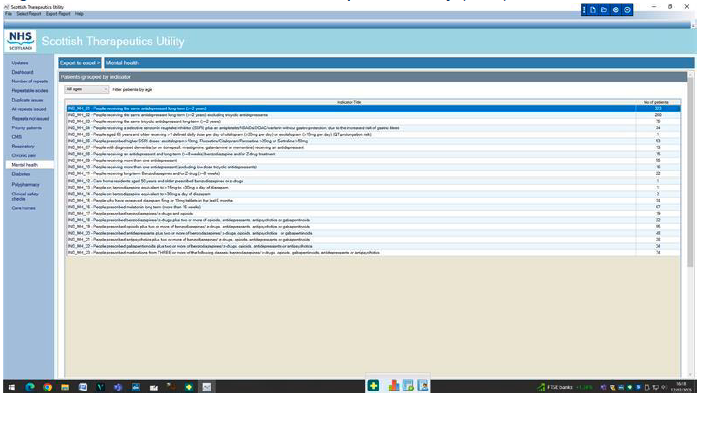Select indicator row IND_MH_17
This screenshot has height=434, width=728.
(x=373, y=214)
